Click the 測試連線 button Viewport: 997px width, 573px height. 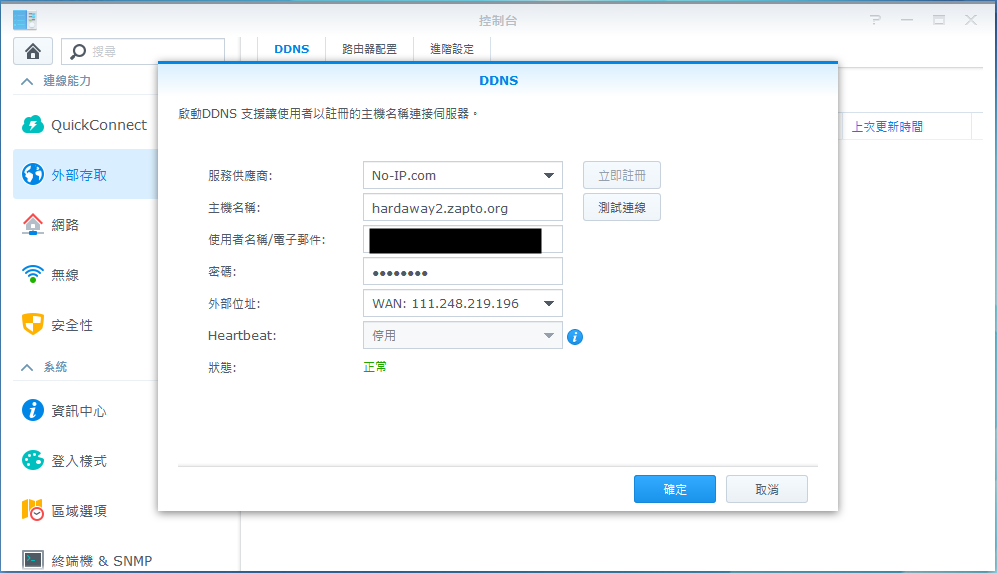coord(622,207)
